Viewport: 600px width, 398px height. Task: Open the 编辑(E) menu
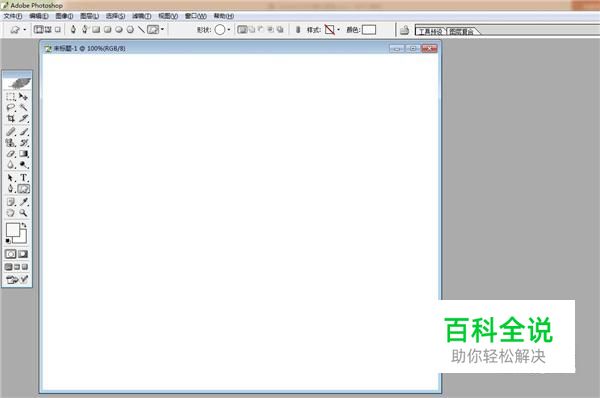[x=39, y=16]
